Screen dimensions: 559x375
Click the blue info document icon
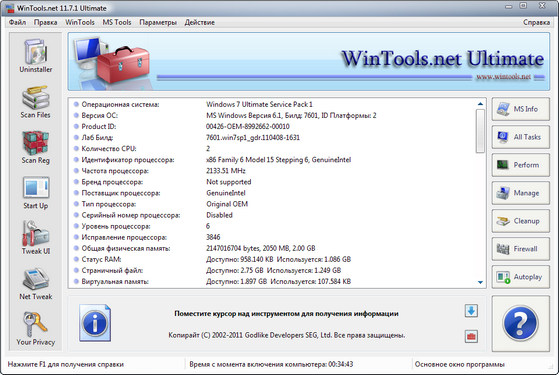(95, 323)
